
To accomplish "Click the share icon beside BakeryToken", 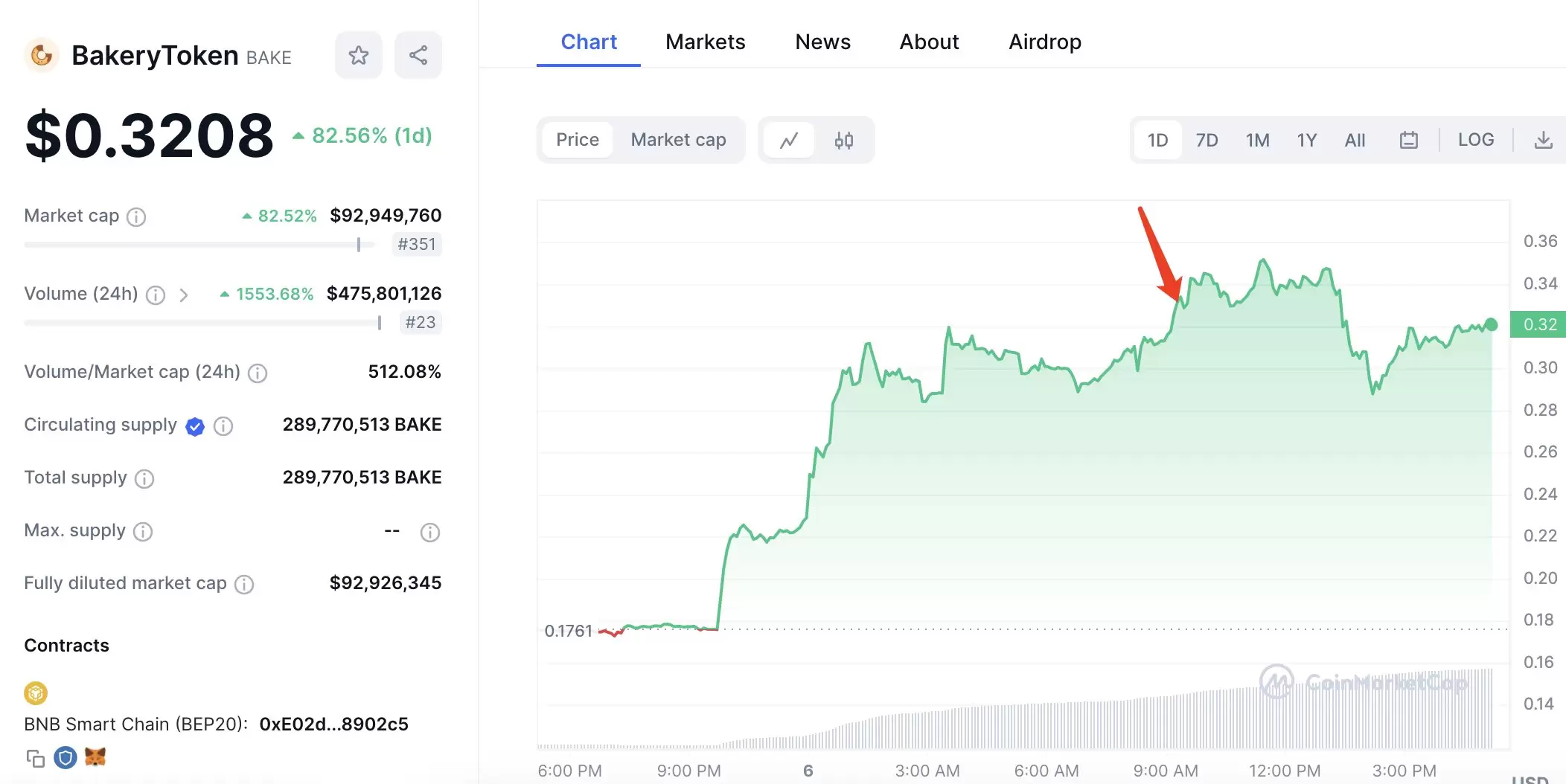I will [418, 55].
